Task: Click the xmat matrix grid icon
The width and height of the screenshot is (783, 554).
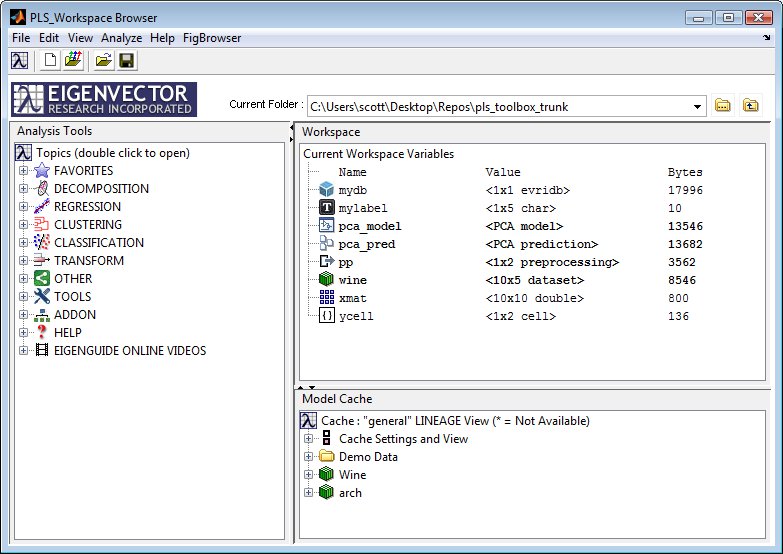Action: coord(327,298)
